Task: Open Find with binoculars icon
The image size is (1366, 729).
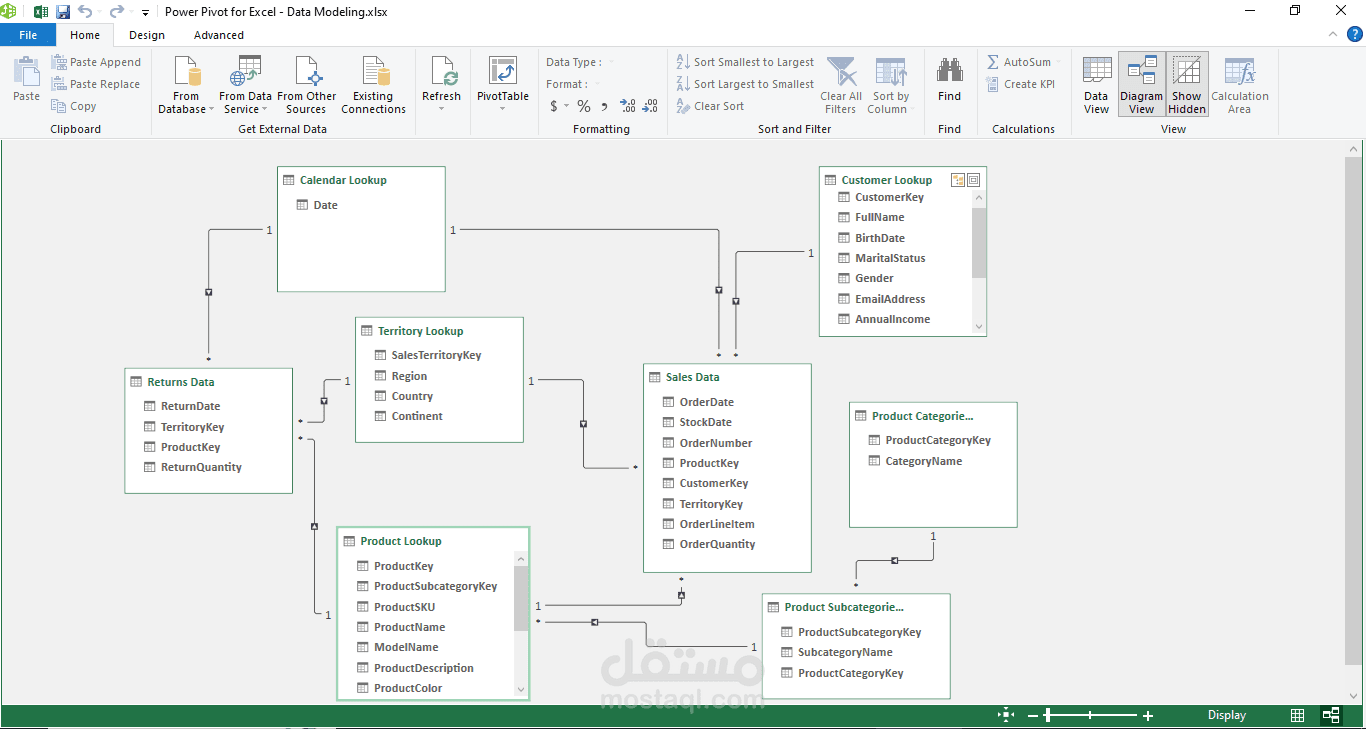Action: coord(949,80)
